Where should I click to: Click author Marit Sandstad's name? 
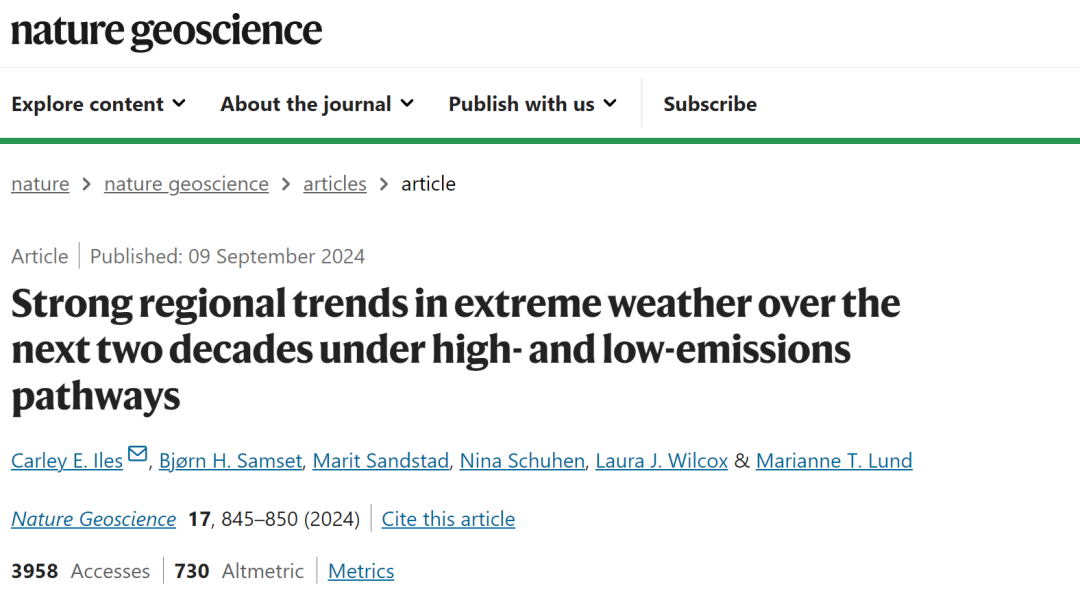click(380, 461)
